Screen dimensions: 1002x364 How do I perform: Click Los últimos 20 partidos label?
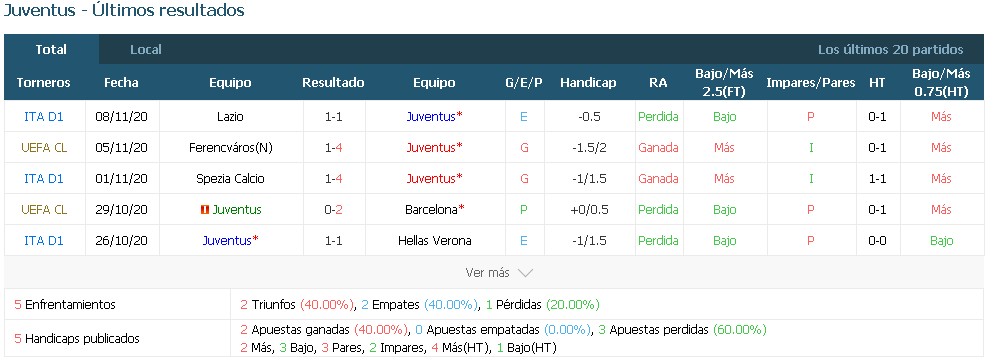click(891, 49)
